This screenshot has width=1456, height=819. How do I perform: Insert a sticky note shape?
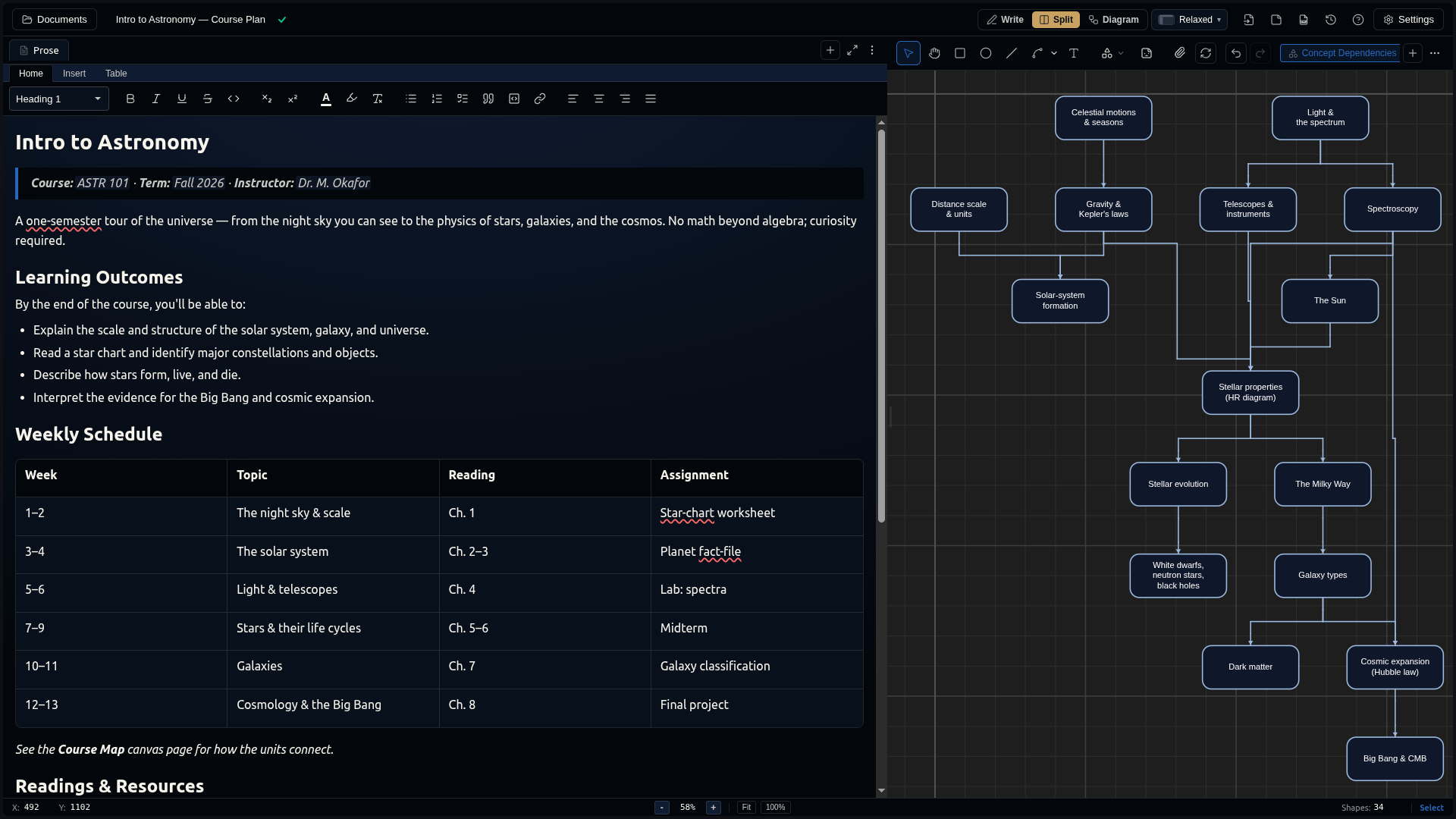[1147, 53]
